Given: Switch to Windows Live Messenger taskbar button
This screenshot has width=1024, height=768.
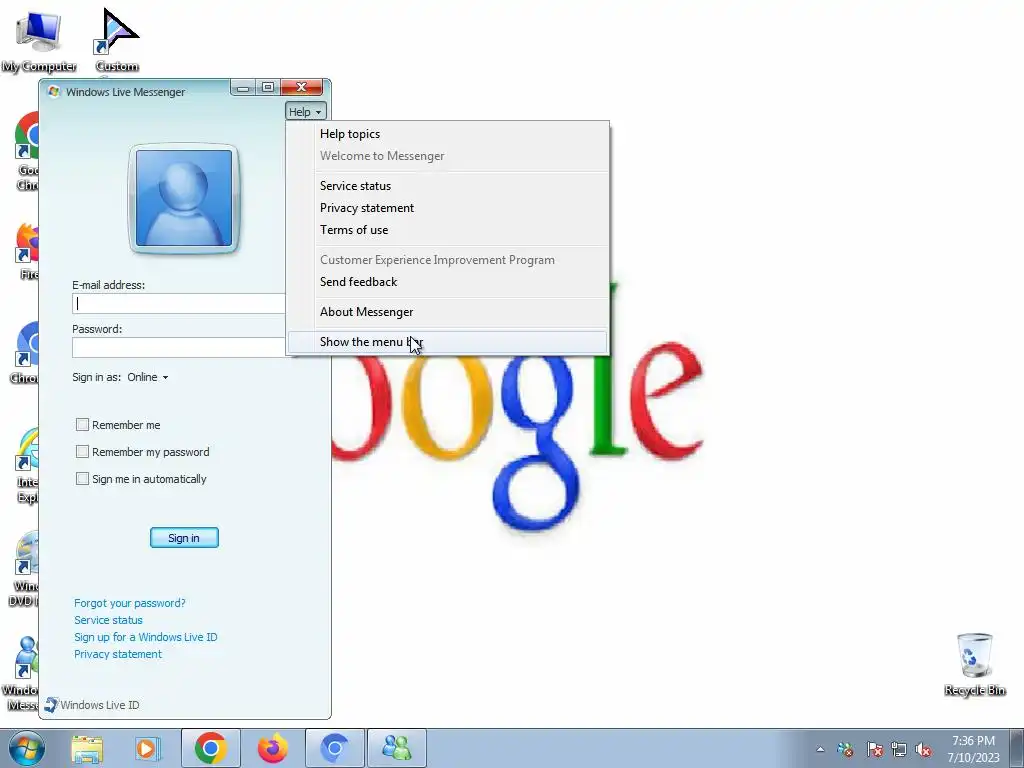Looking at the screenshot, I should 396,748.
